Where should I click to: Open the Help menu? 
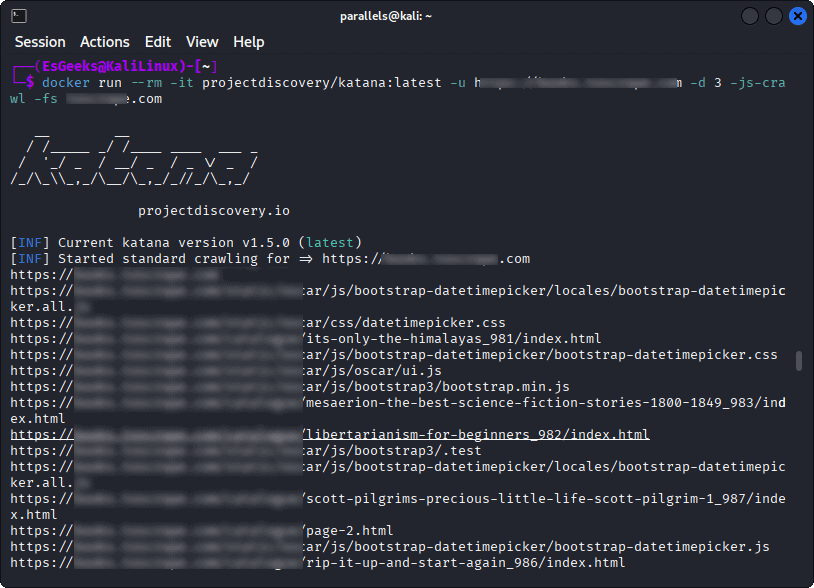point(249,42)
